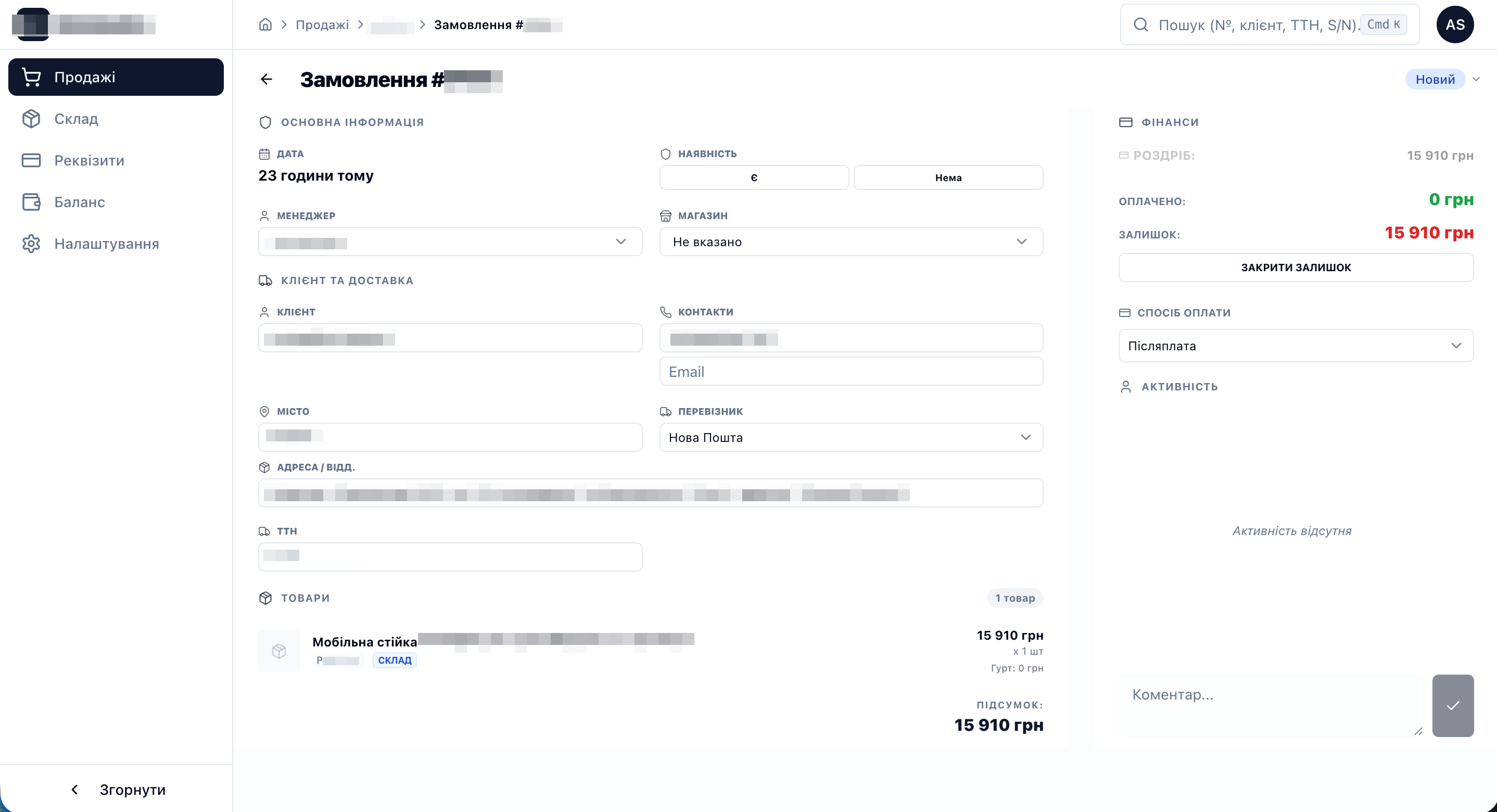Open the AS user avatar

(1454, 24)
